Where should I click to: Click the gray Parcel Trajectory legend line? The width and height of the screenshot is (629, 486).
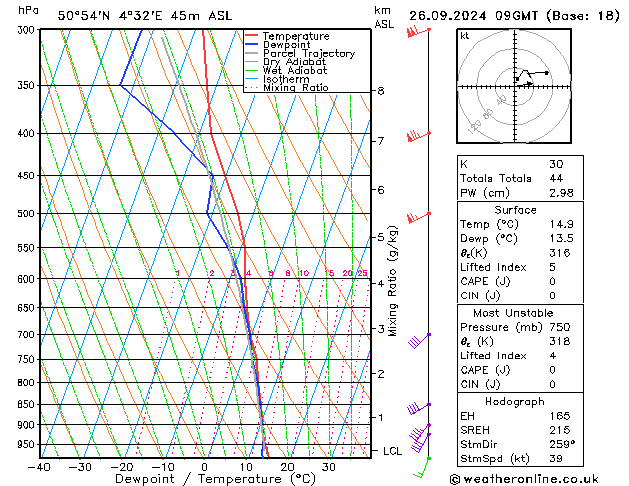252,53
